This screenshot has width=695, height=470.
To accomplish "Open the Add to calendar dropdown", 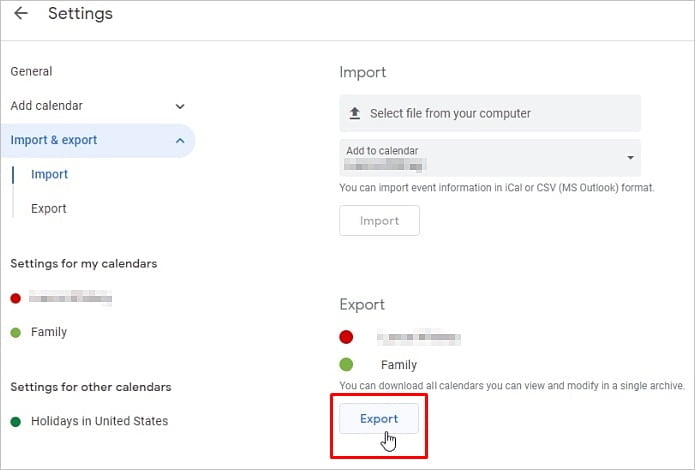I will click(630, 158).
